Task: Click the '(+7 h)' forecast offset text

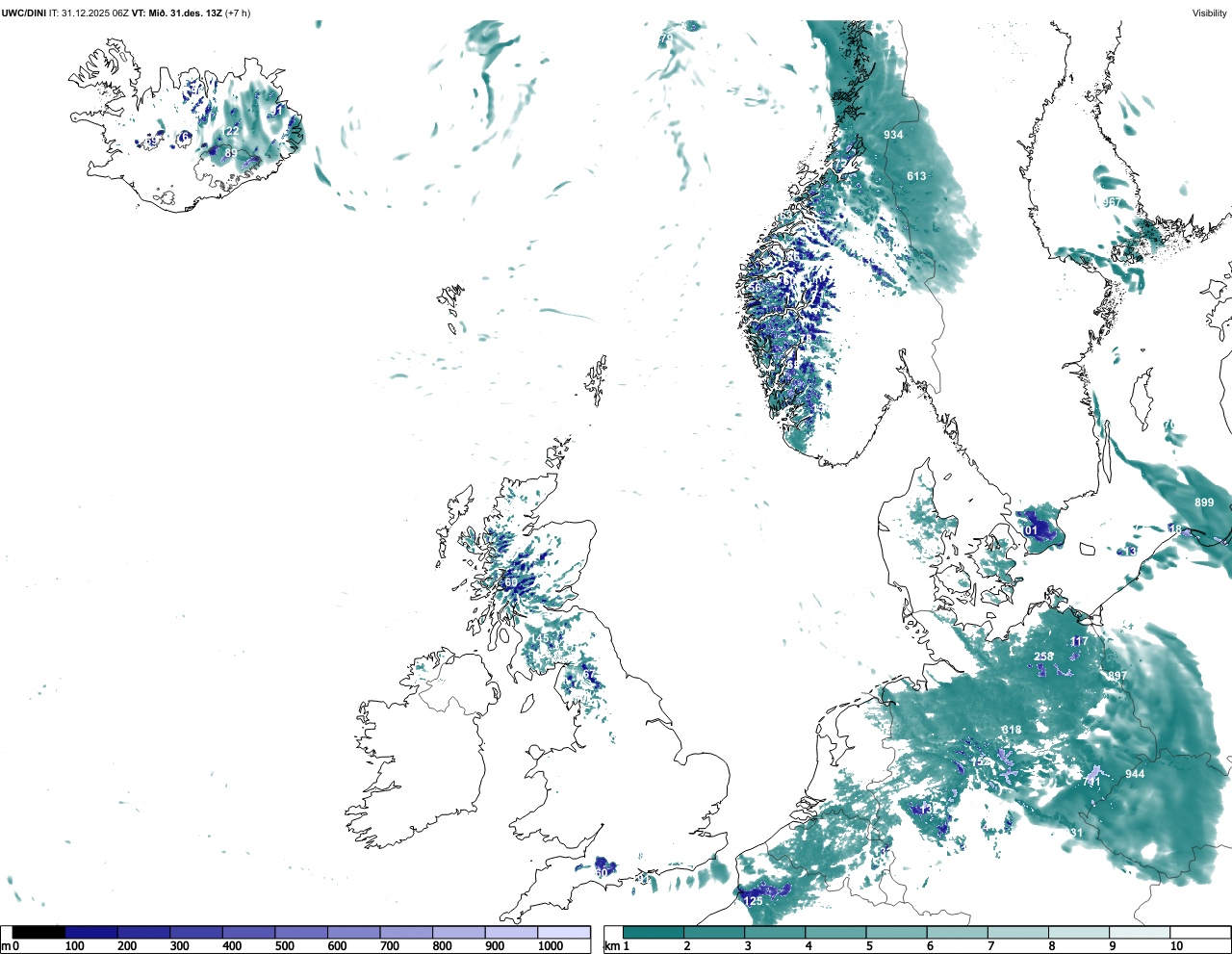Action: [x=238, y=13]
